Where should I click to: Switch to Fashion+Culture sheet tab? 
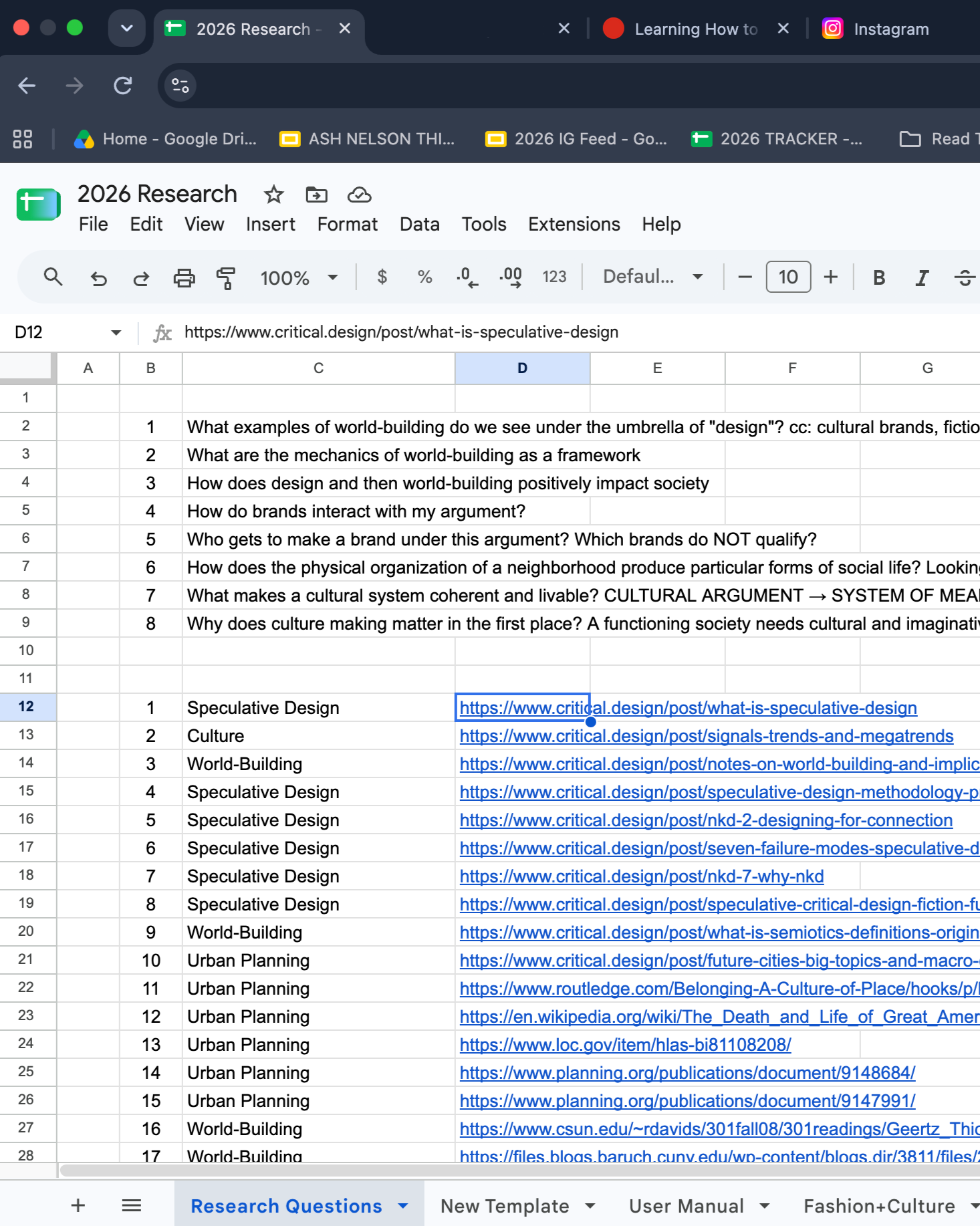point(879,1205)
